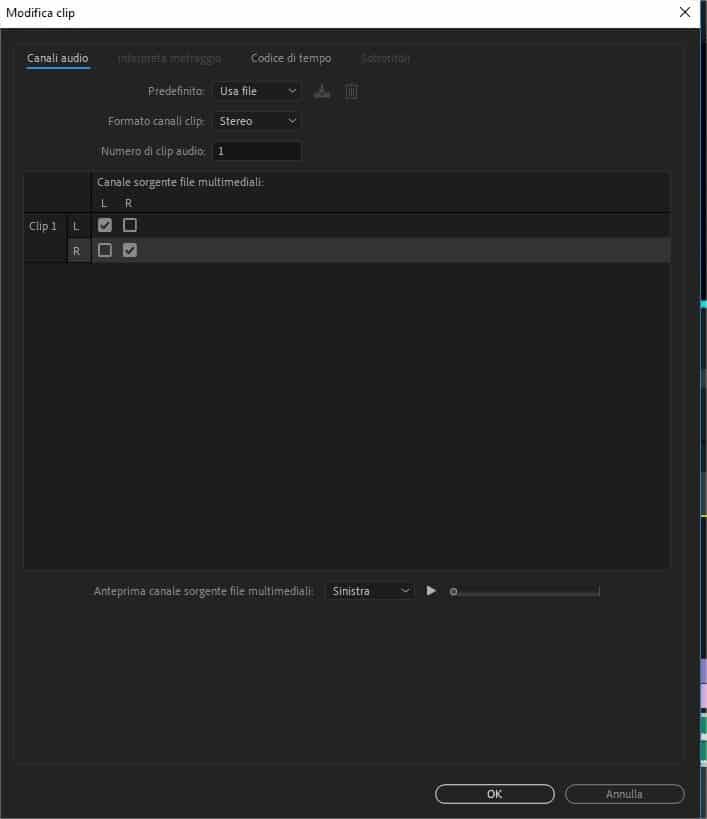707x819 pixels.
Task: Click the Interpreta metraggio tab
Action: [x=169, y=58]
